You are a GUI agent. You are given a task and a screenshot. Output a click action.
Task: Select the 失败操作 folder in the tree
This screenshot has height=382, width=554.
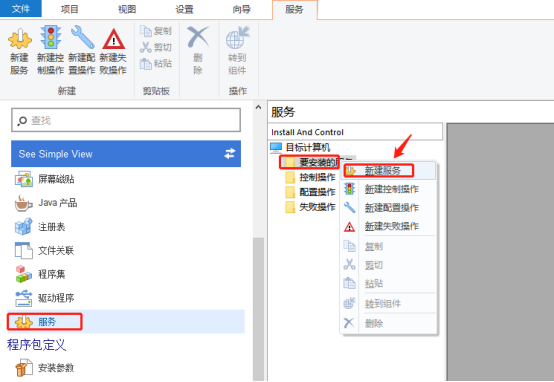[310, 207]
